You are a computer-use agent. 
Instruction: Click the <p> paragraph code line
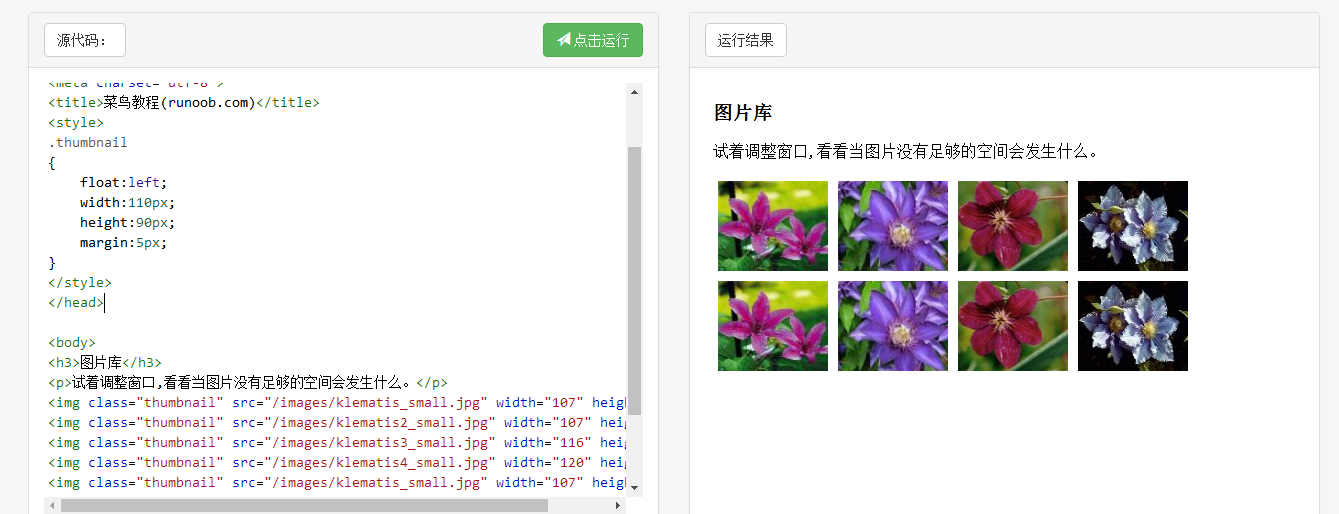(x=248, y=382)
